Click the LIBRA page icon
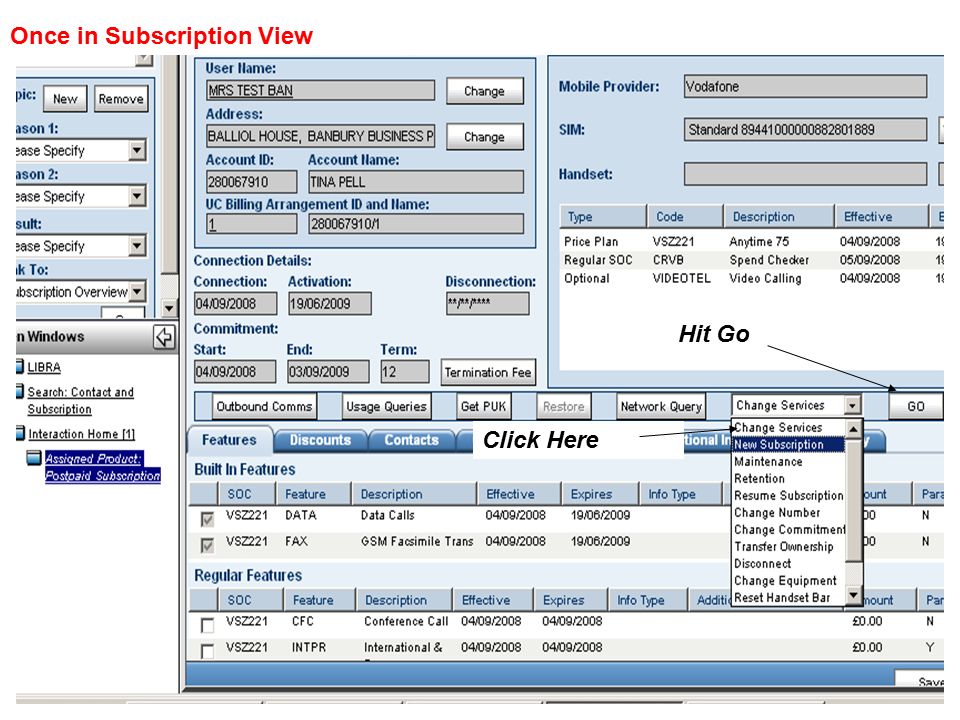The image size is (960, 720). [20, 367]
